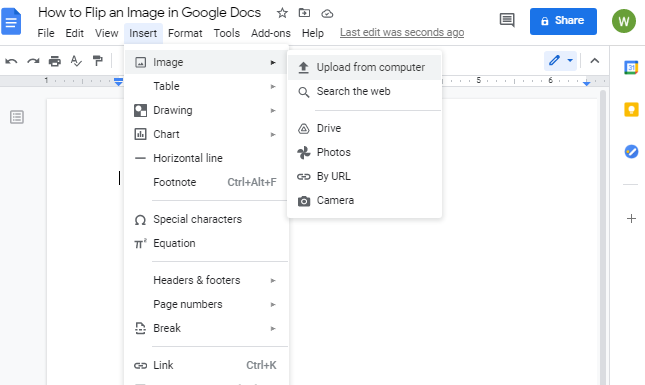
Task: Open Google Keep side panel
Action: pyautogui.click(x=631, y=109)
